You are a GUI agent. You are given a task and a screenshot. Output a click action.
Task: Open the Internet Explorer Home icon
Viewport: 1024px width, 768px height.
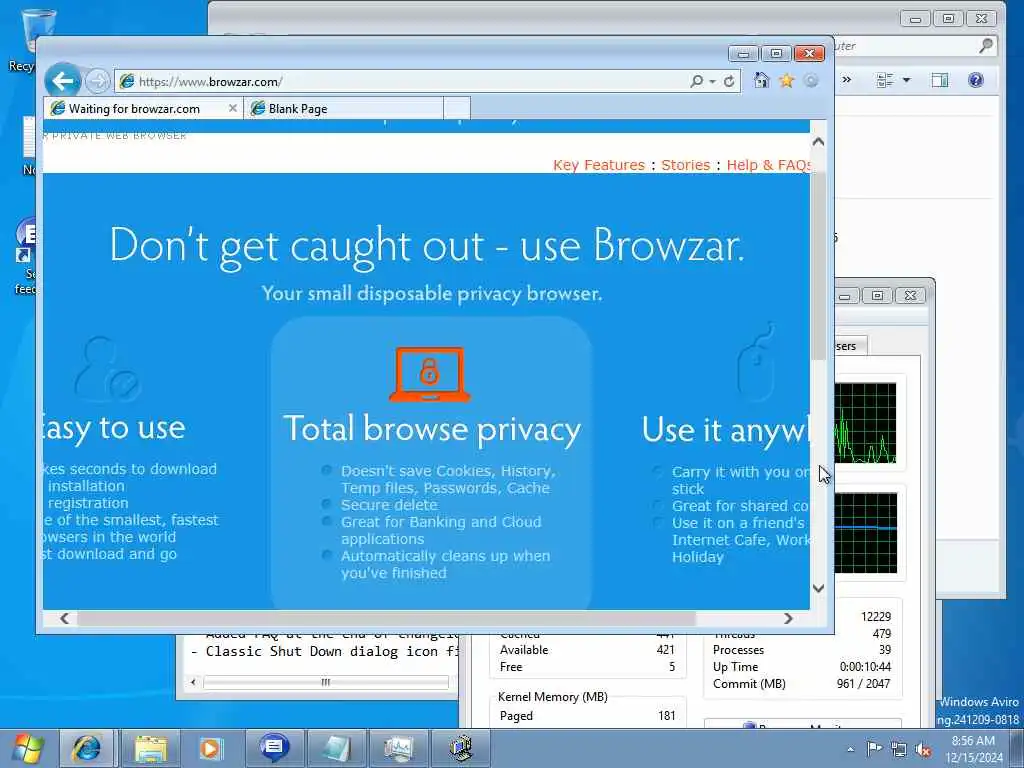click(761, 80)
